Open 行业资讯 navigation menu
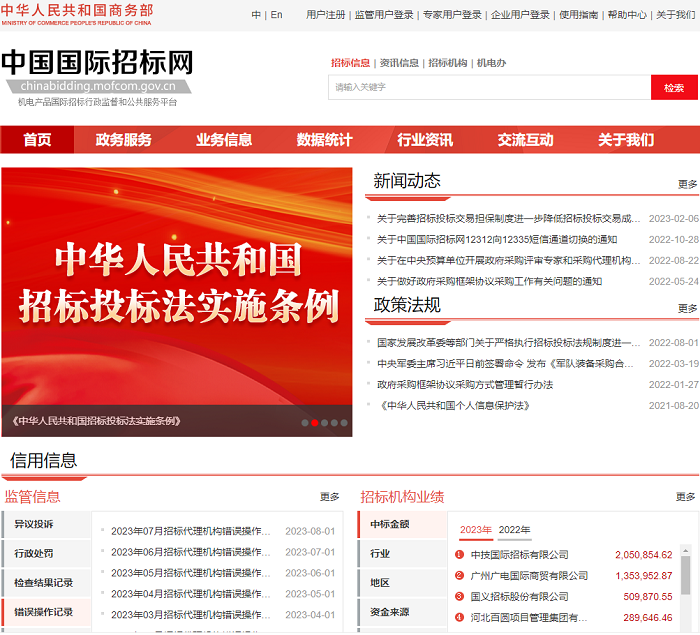The width and height of the screenshot is (700, 635). pyautogui.click(x=425, y=140)
